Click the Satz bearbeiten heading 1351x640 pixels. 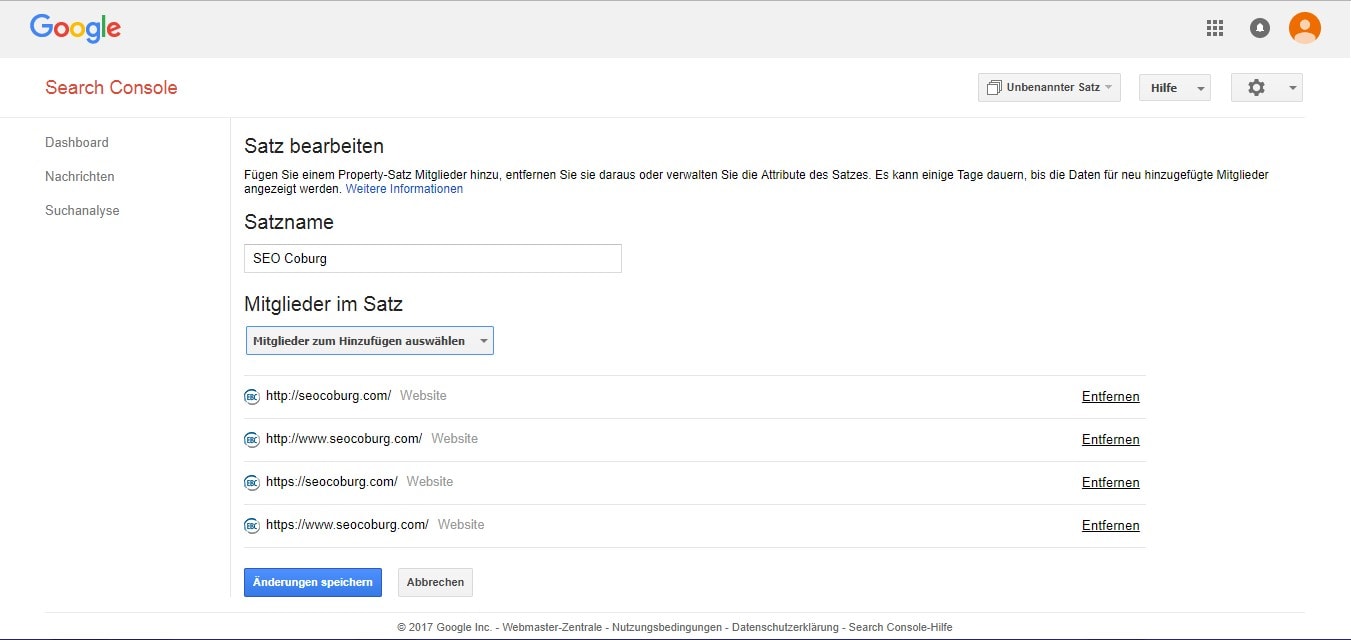pyautogui.click(x=314, y=146)
